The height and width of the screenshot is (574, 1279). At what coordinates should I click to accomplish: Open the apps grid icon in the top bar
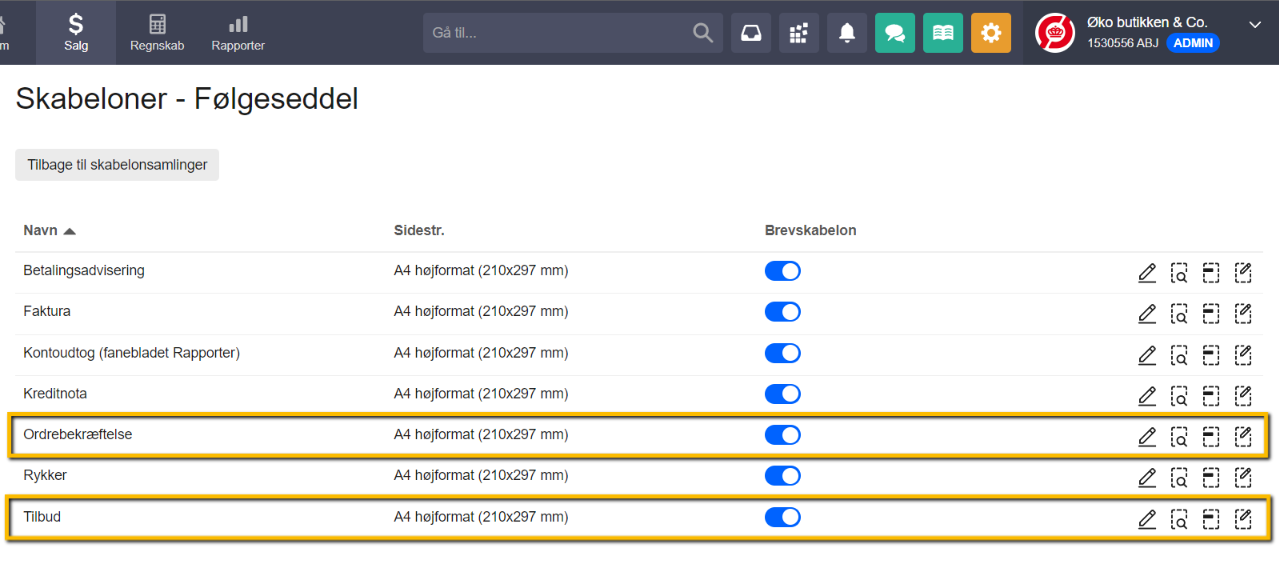799,33
